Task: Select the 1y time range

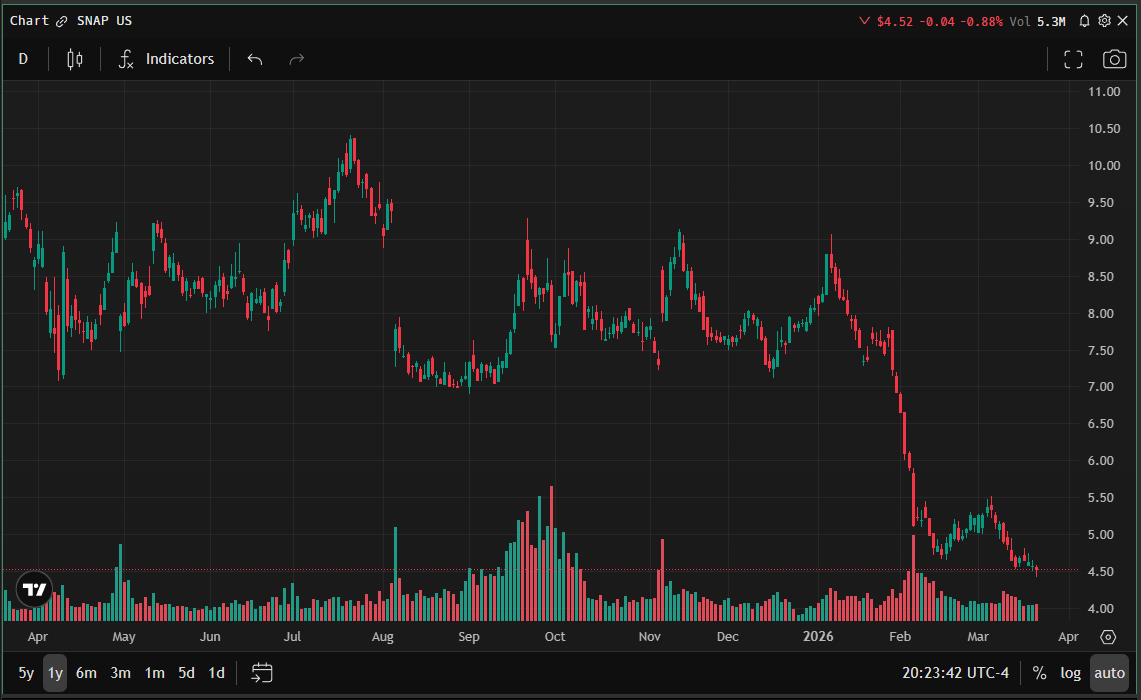Action: tap(55, 673)
